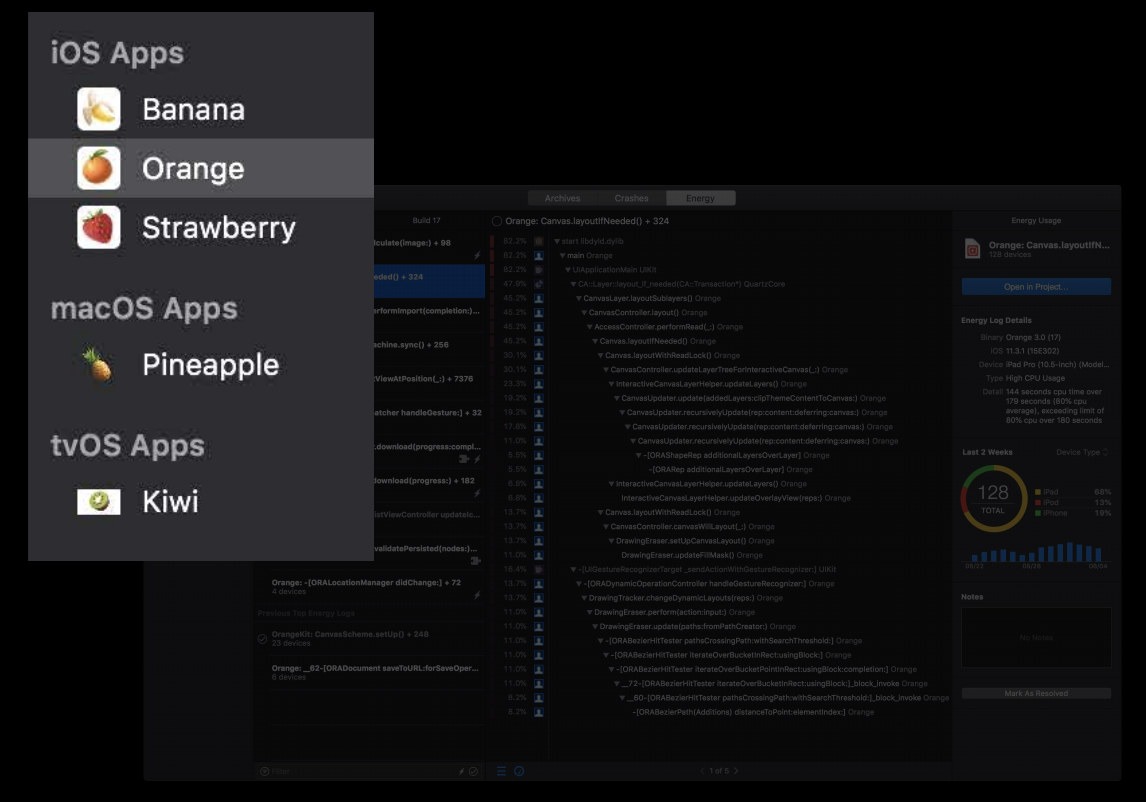This screenshot has width=1146, height=802.
Task: Click the High CPU Usage type value
Action: point(1035,379)
